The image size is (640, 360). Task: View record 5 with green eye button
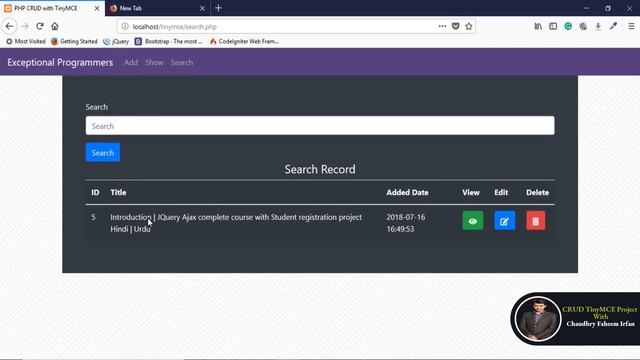(x=473, y=221)
